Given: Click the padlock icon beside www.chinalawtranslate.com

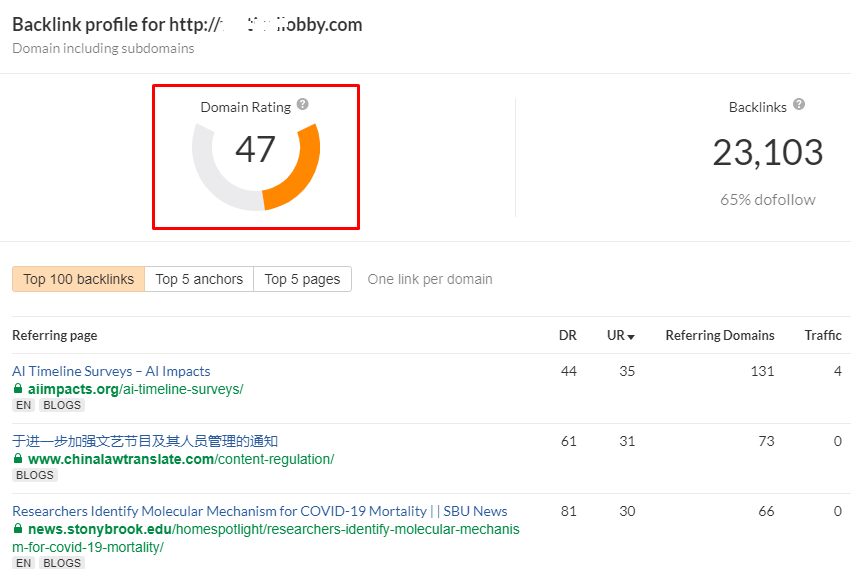Looking at the screenshot, I should [18, 459].
